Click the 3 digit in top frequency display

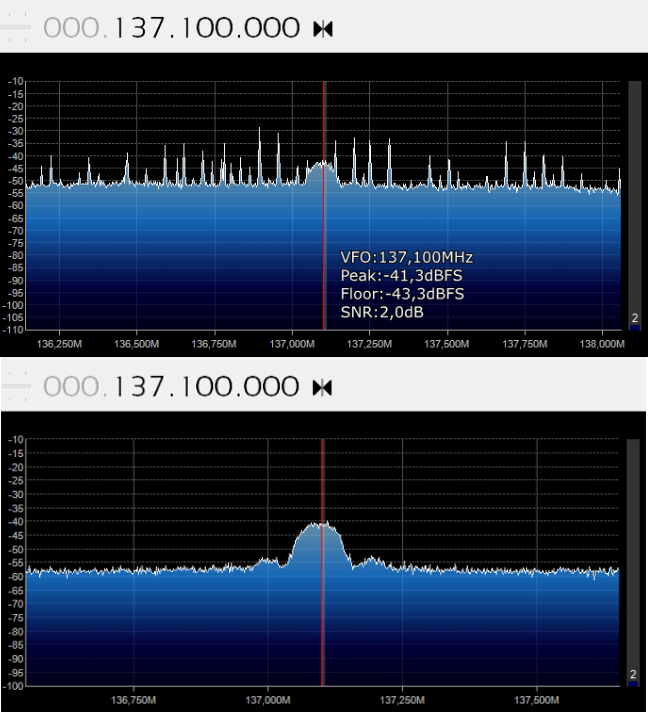coord(137,28)
